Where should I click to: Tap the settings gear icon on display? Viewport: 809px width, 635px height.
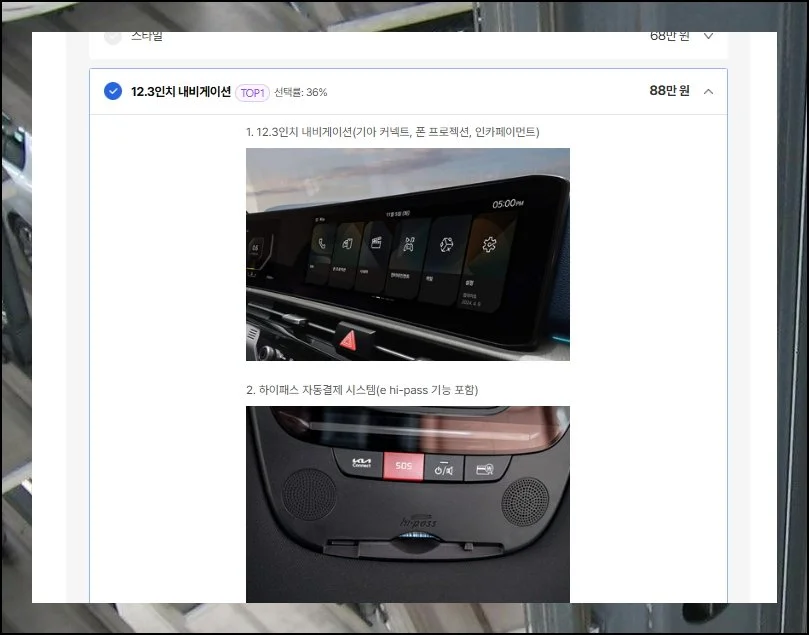pos(489,245)
